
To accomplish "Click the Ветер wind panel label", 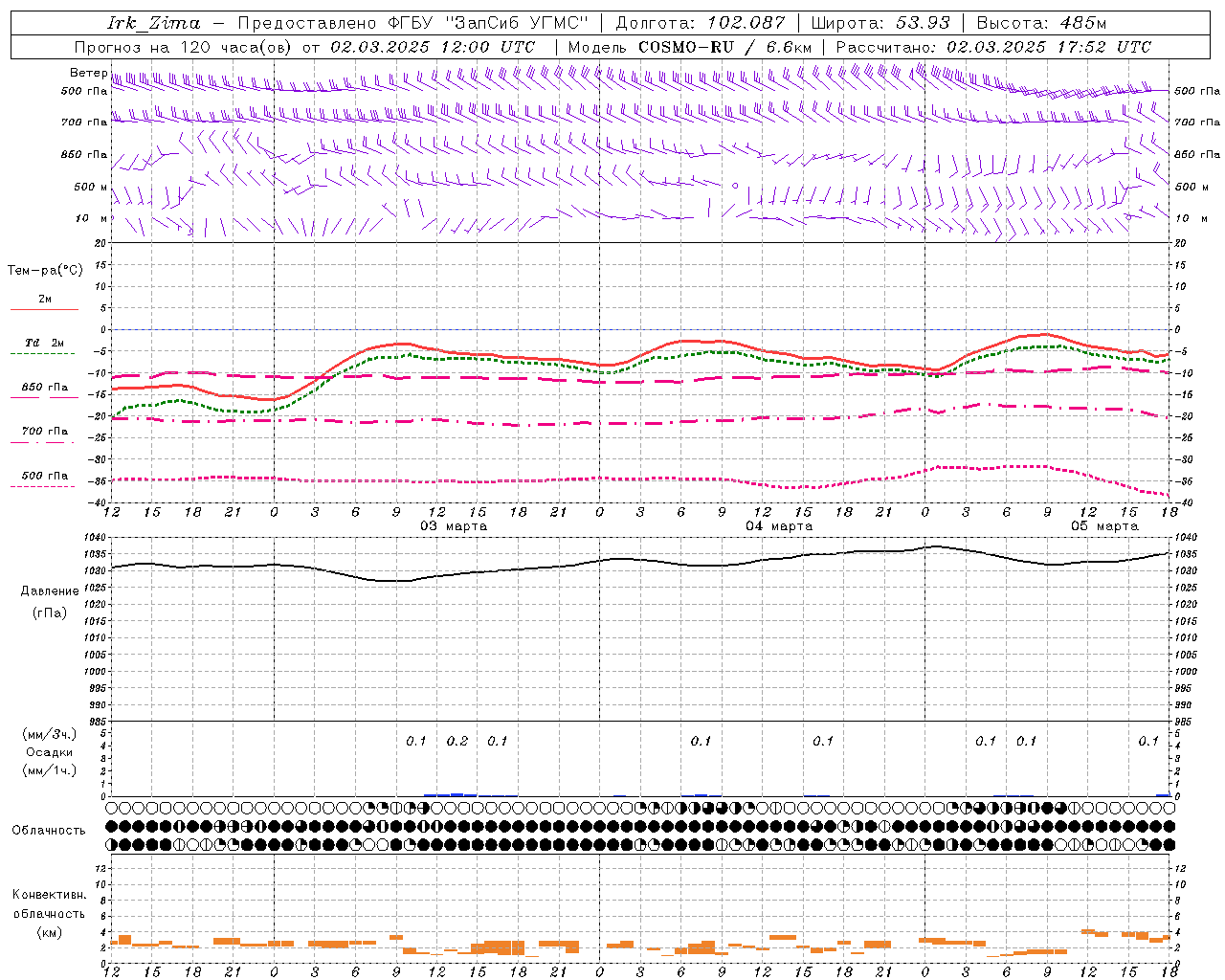I will [88, 73].
